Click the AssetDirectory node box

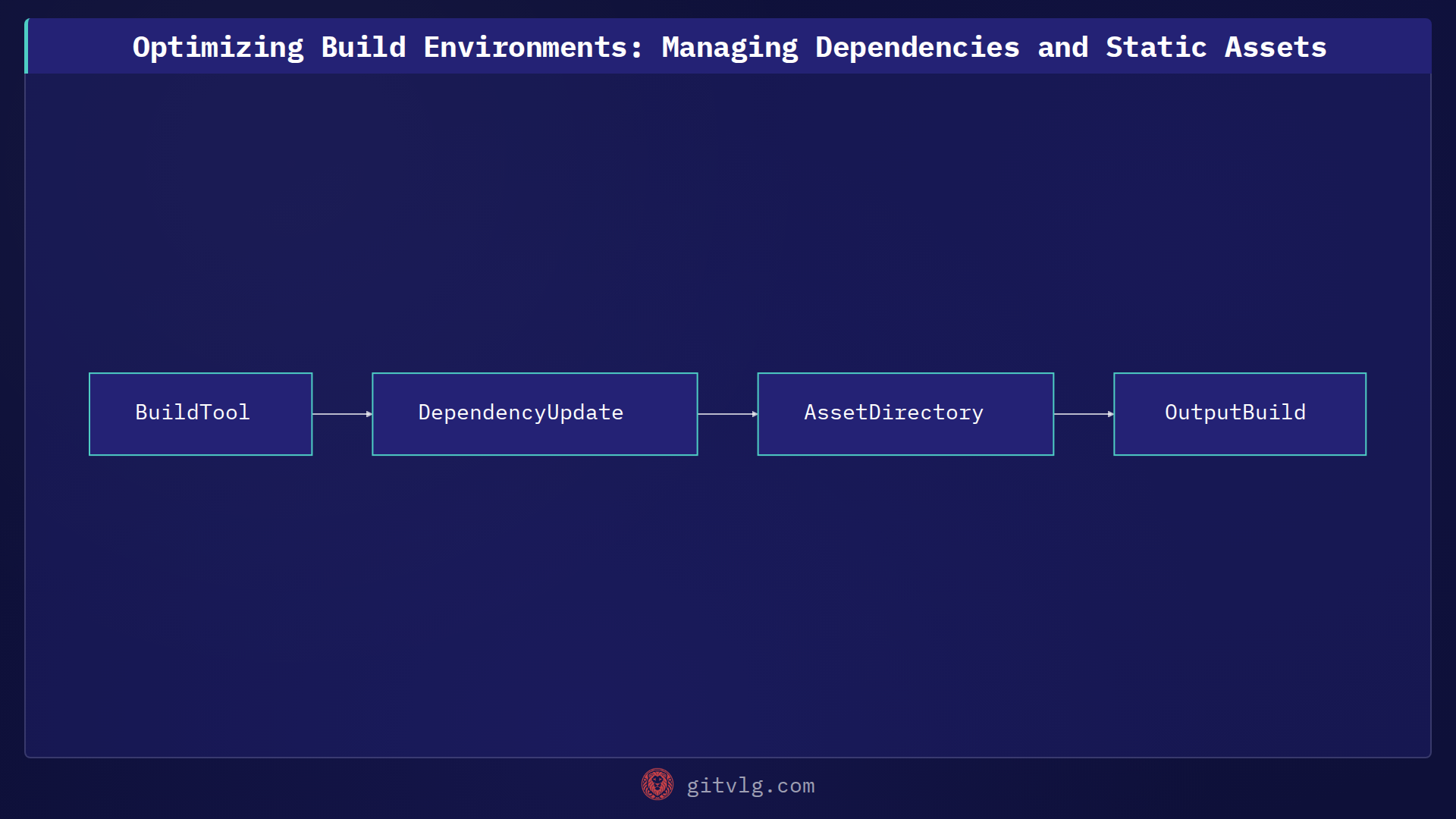pyautogui.click(x=905, y=413)
